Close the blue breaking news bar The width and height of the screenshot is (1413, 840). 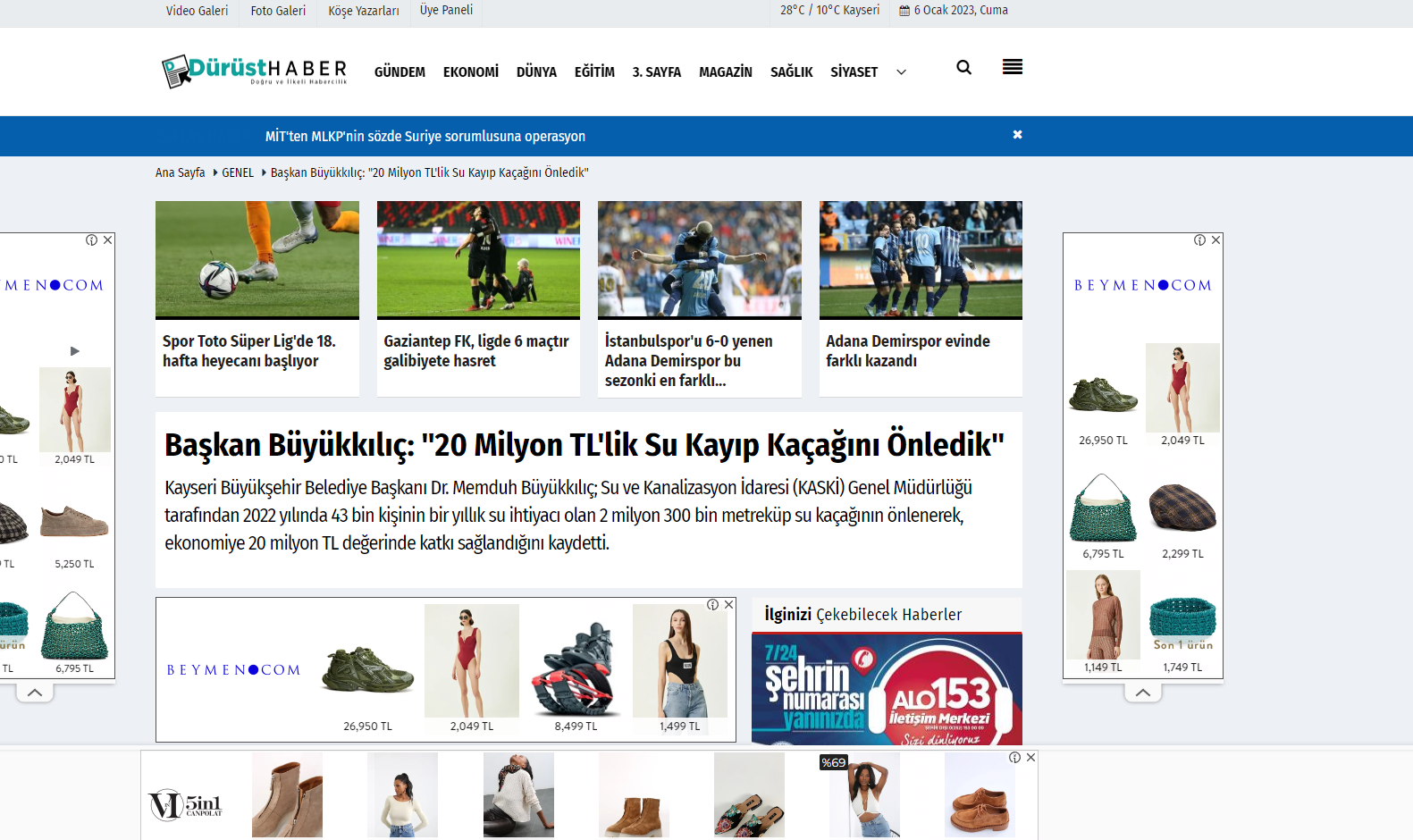tap(1017, 135)
